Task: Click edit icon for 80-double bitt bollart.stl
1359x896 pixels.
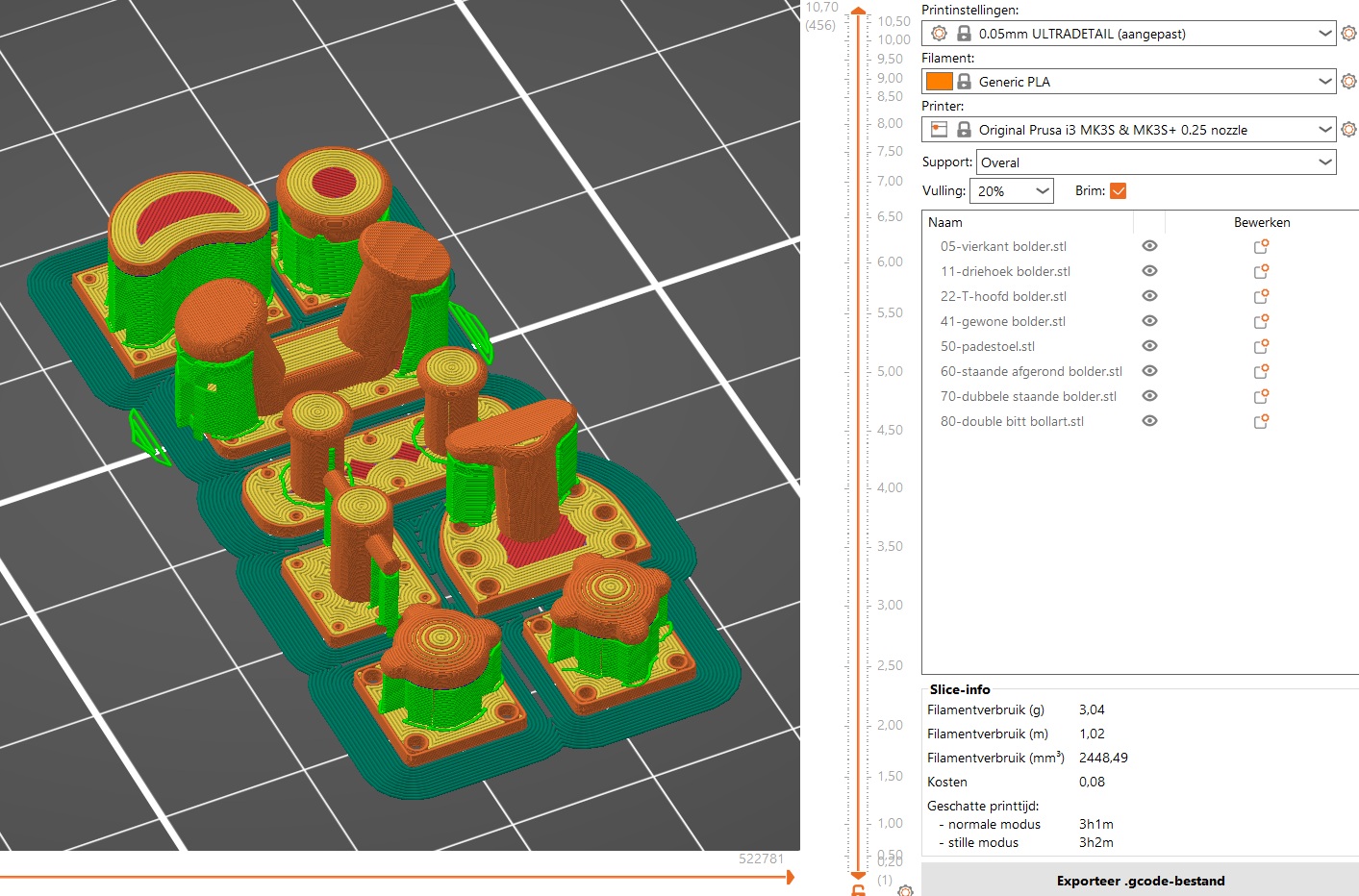Action: click(1262, 421)
